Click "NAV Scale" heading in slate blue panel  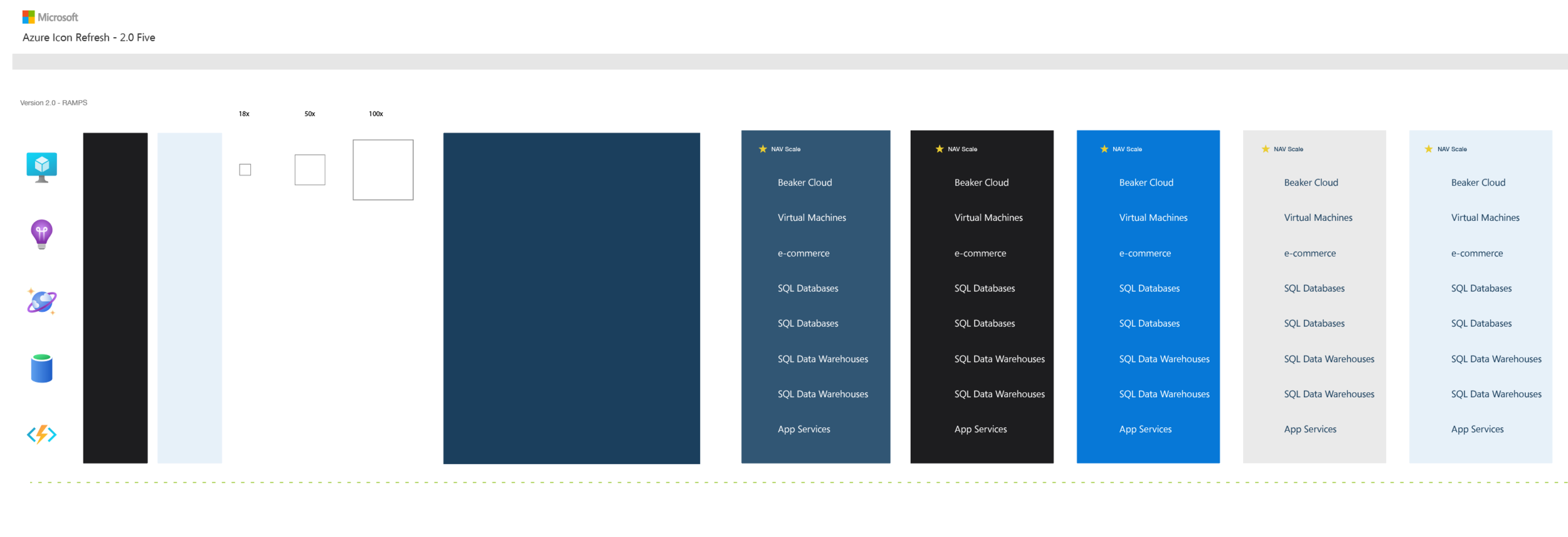tap(786, 149)
